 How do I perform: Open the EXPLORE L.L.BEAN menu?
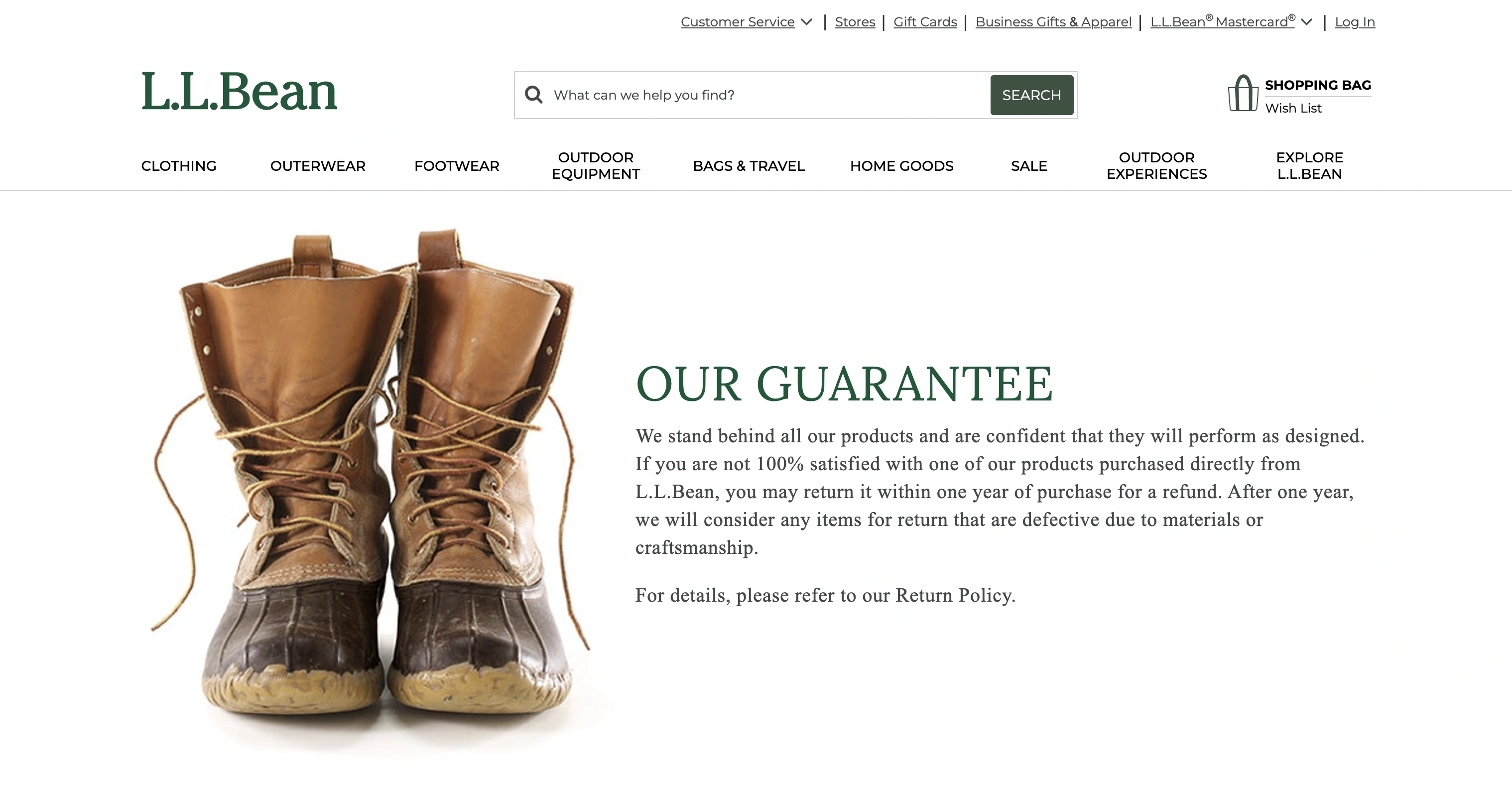coord(1309,165)
